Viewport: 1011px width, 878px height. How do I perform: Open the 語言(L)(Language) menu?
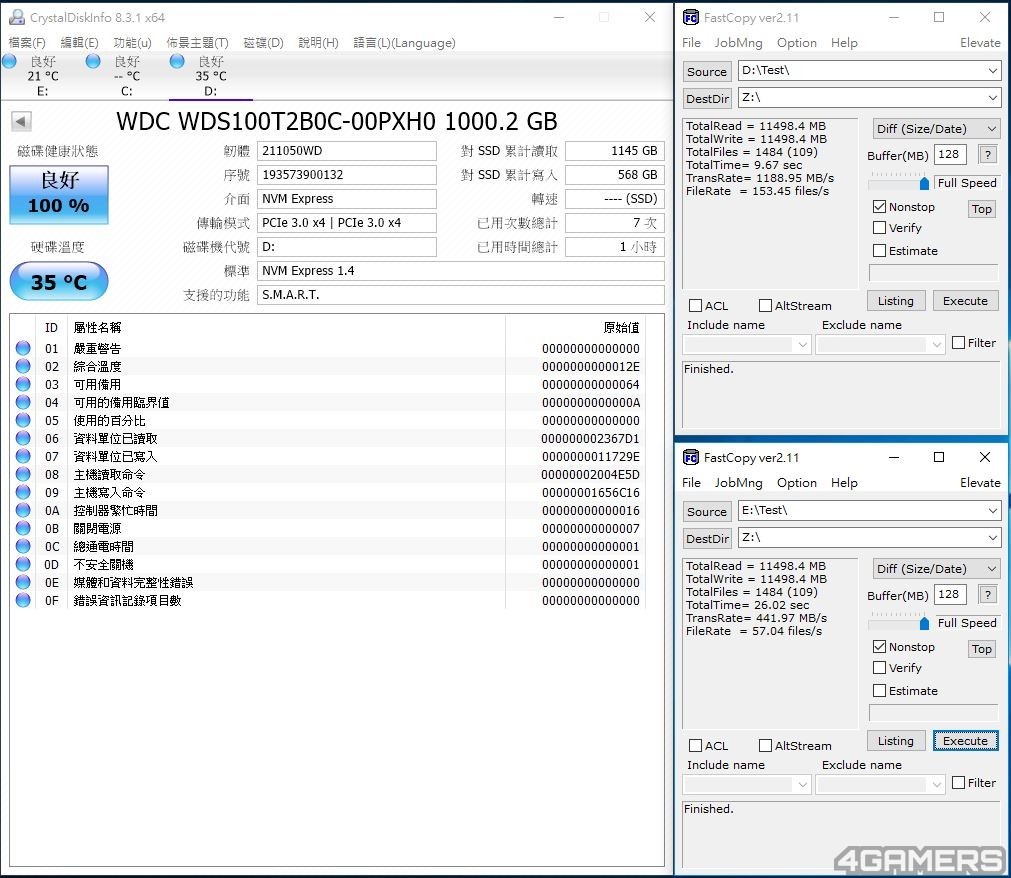pos(404,43)
